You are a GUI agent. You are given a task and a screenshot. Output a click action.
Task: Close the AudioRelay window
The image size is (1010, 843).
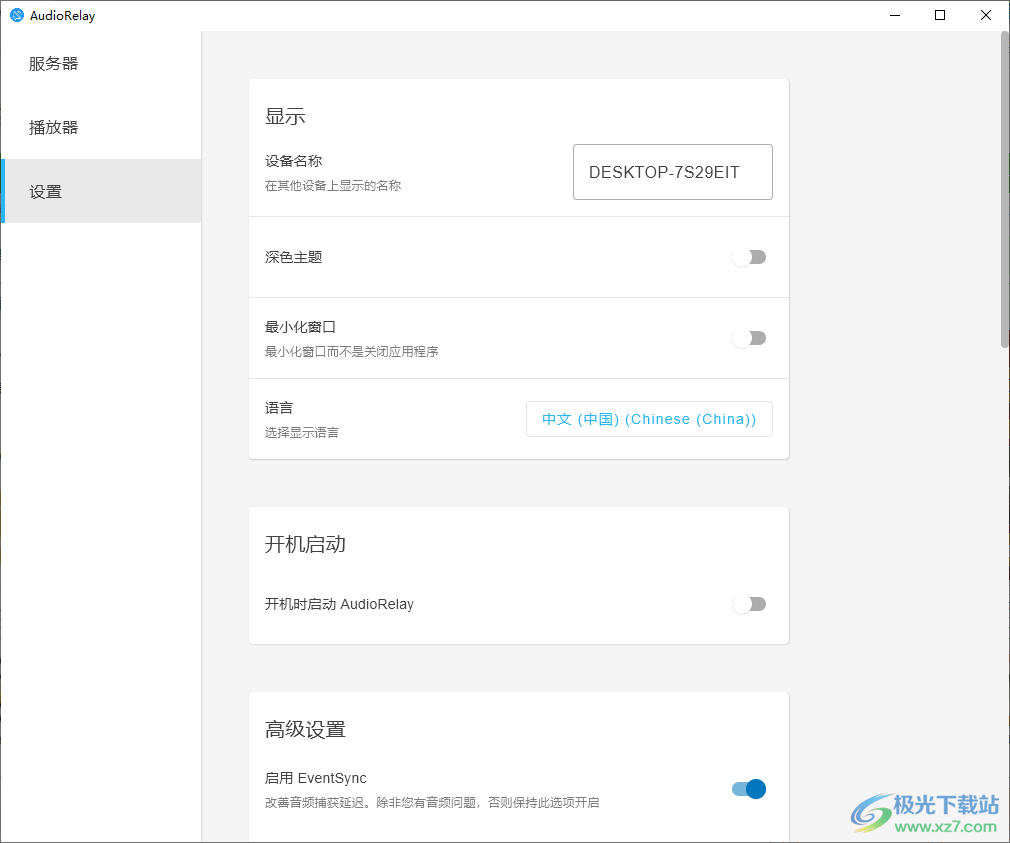click(986, 15)
